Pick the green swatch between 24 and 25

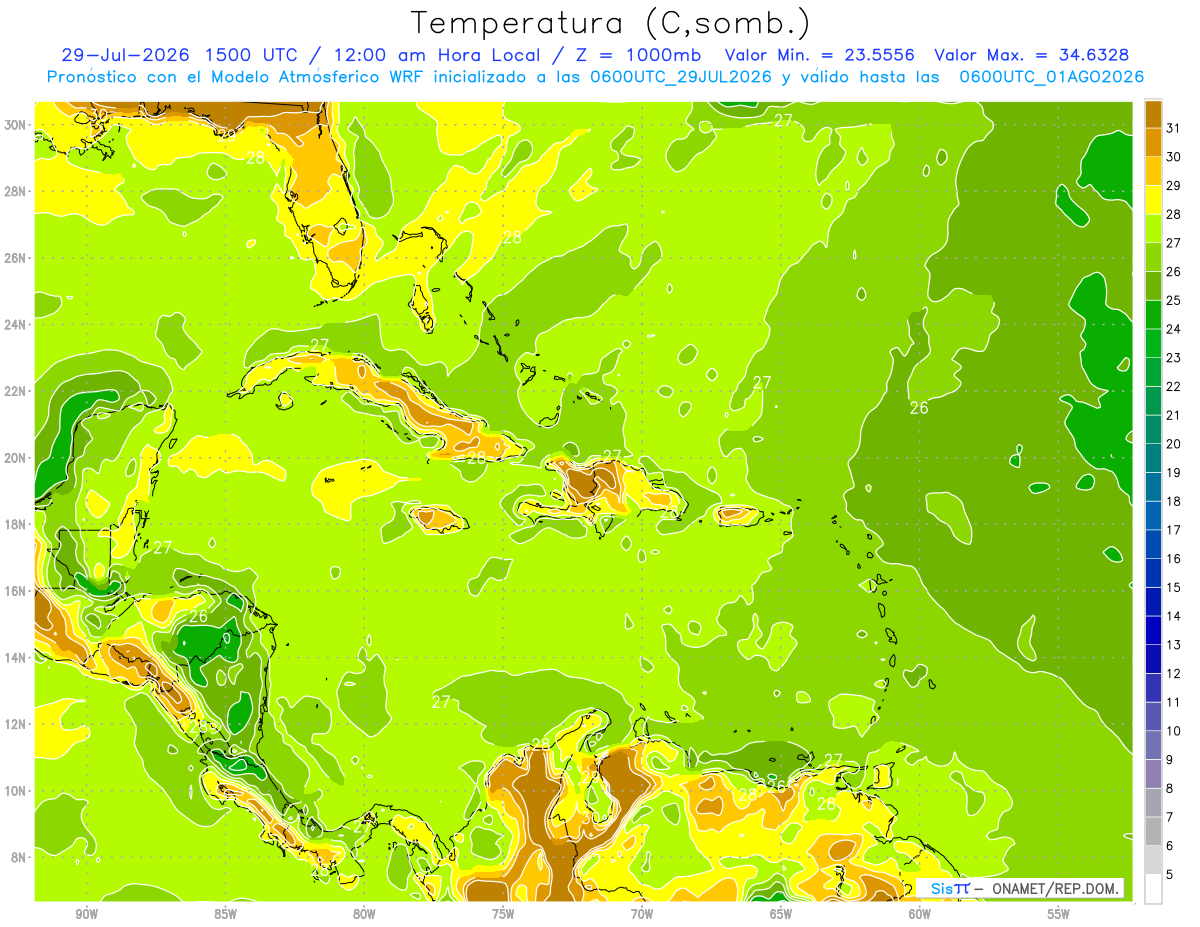coord(1153,314)
